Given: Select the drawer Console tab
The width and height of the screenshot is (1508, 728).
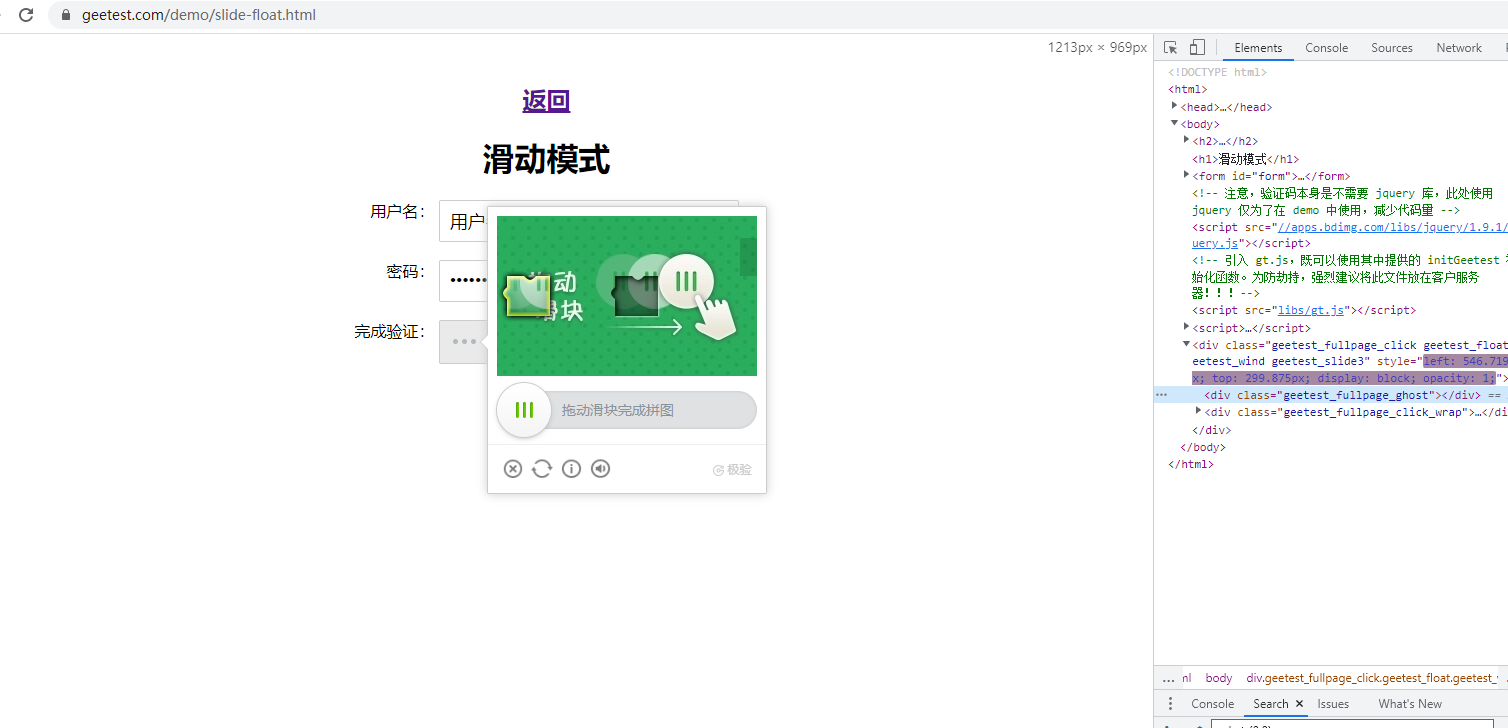Looking at the screenshot, I should coord(1212,704).
